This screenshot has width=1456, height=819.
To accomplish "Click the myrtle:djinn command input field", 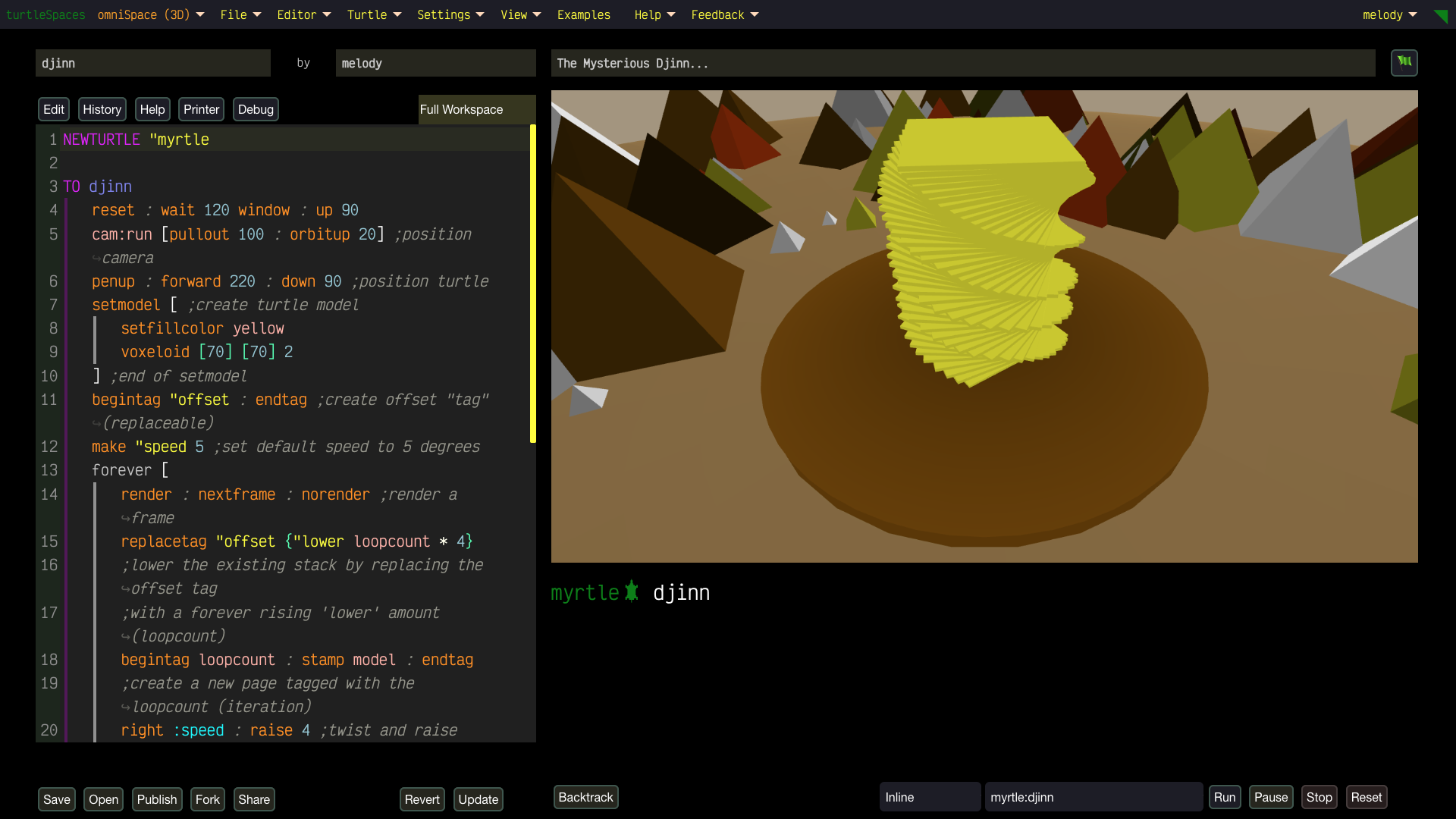I will click(x=1092, y=797).
